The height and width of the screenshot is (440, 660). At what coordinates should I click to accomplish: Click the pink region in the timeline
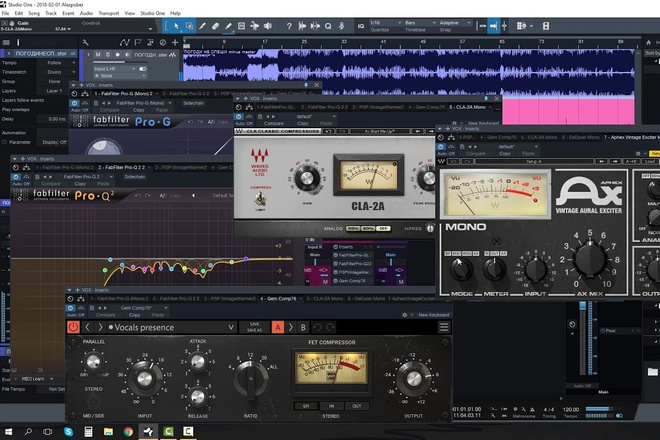tap(568, 112)
